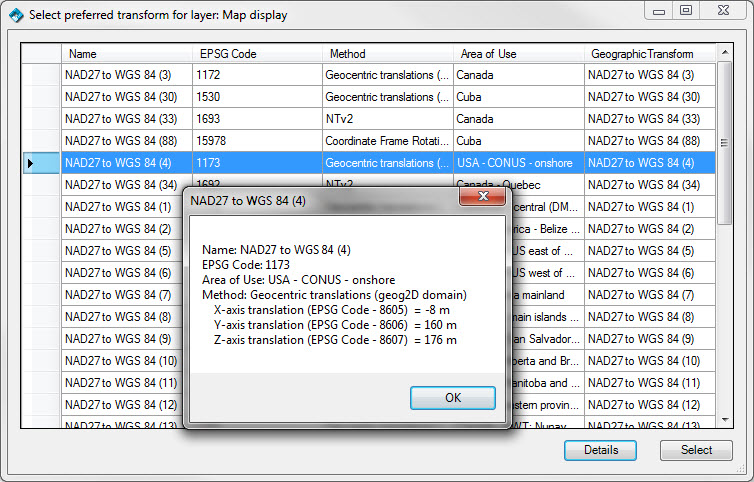
Task: Select name cell NAD27 to WGS 84 (6)
Action: (x=122, y=273)
